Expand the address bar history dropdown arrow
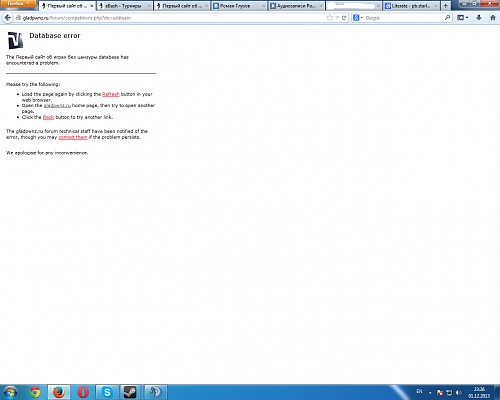 (337, 18)
